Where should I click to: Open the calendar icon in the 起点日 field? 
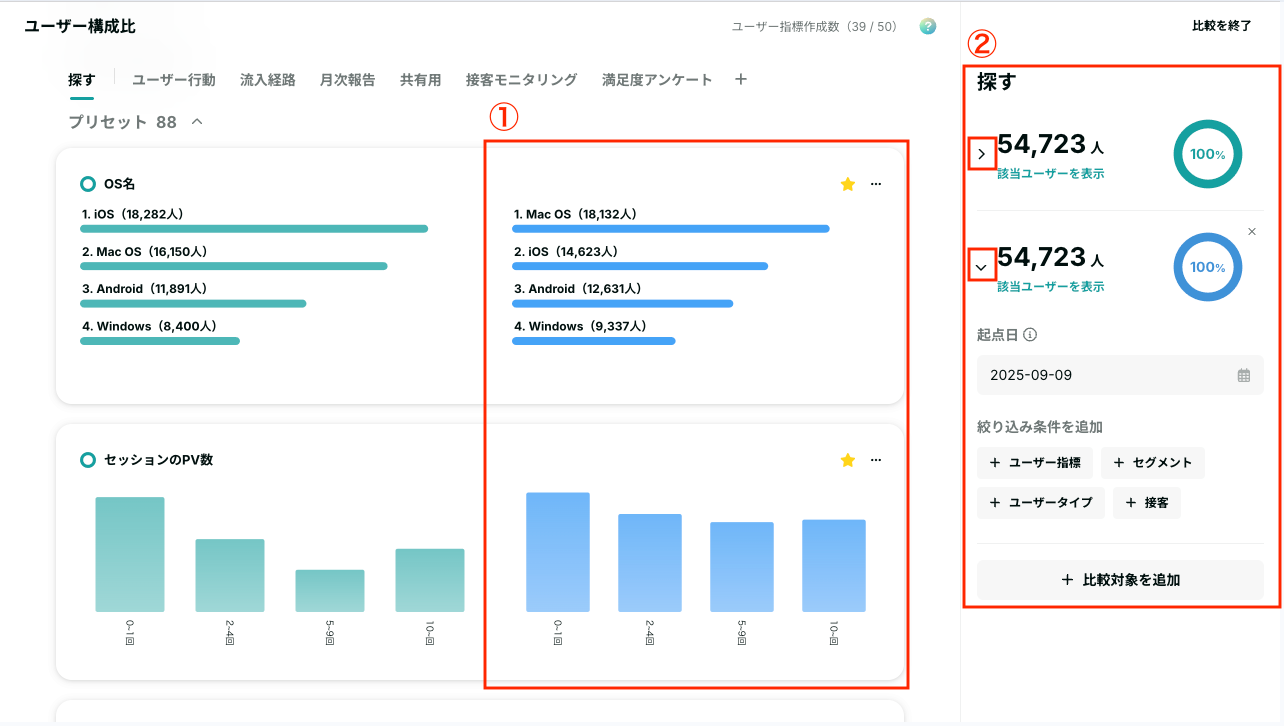1244,375
